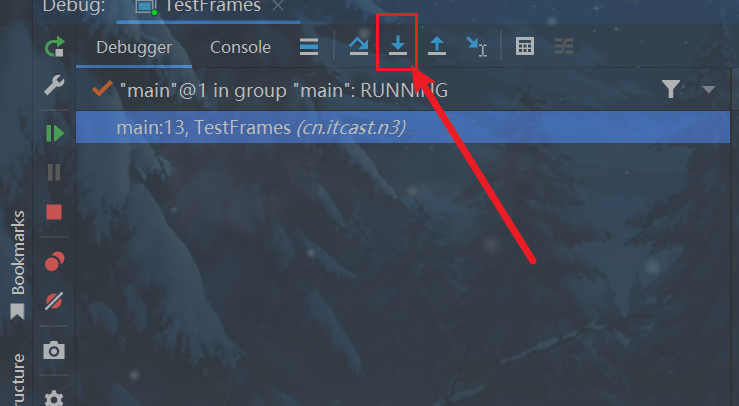Click the Step Out up arrow
Image resolution: width=739 pixels, height=406 pixels.
[437, 46]
